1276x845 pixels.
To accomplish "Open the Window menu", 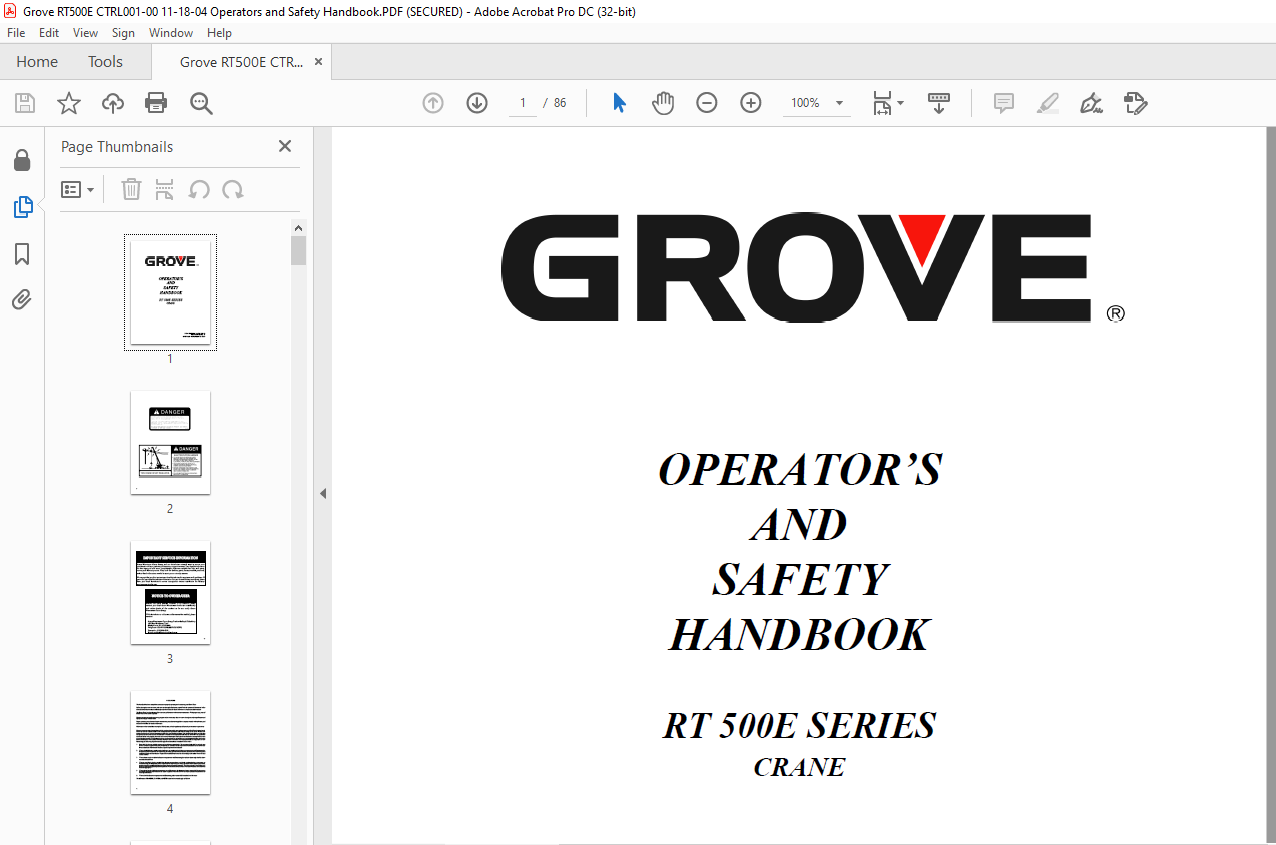I will point(171,33).
